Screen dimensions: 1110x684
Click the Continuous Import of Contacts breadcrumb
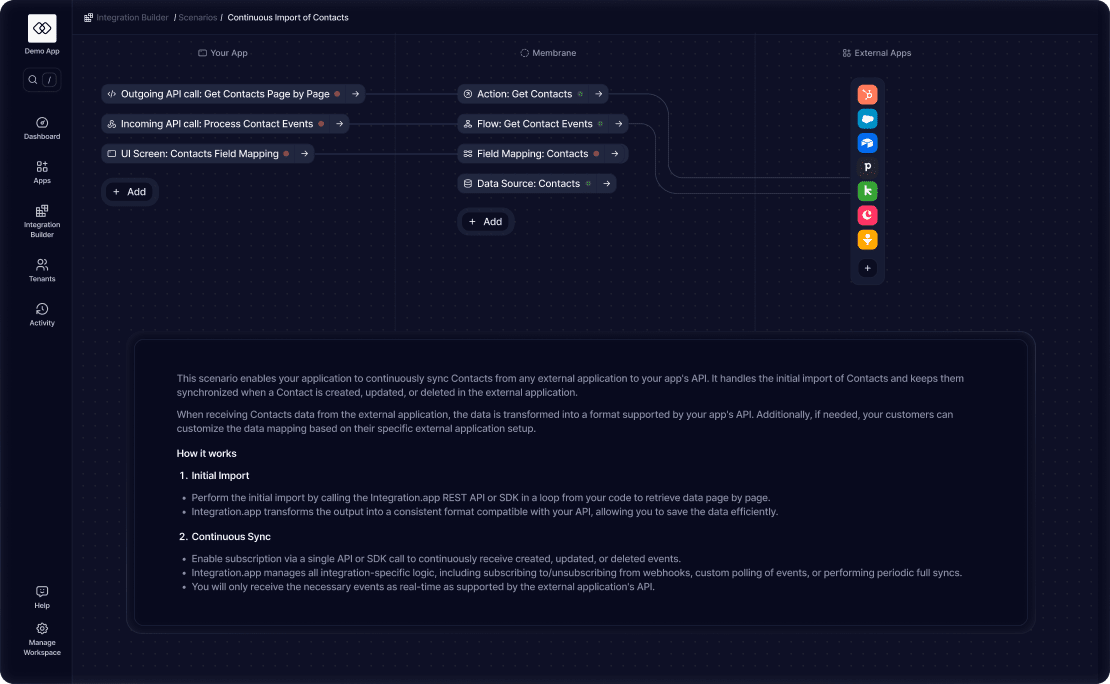287,18
